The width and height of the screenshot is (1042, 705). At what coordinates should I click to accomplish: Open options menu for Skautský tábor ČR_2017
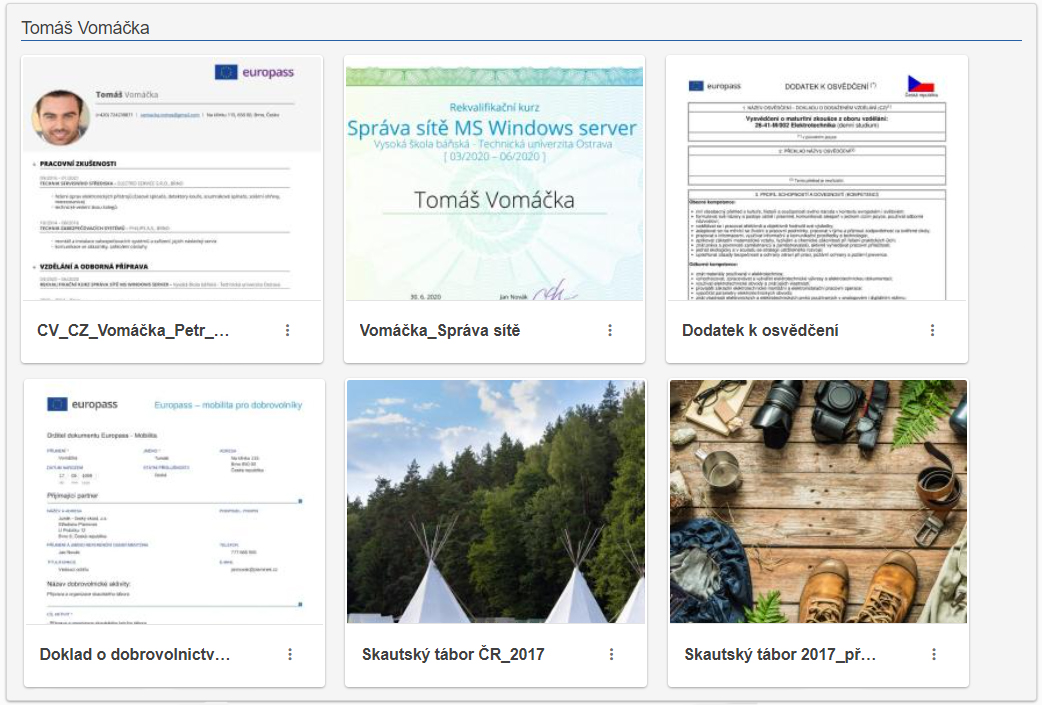click(611, 655)
